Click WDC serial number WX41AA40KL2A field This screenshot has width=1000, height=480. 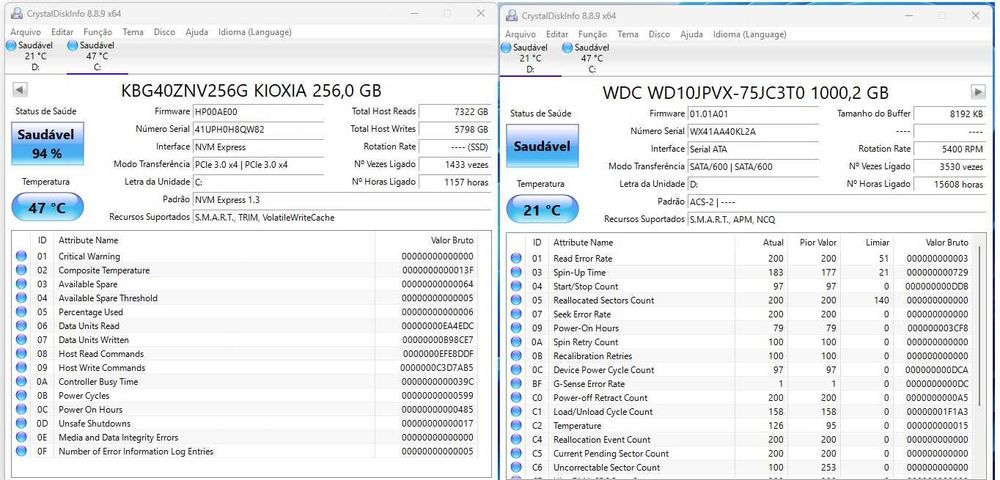tap(753, 131)
